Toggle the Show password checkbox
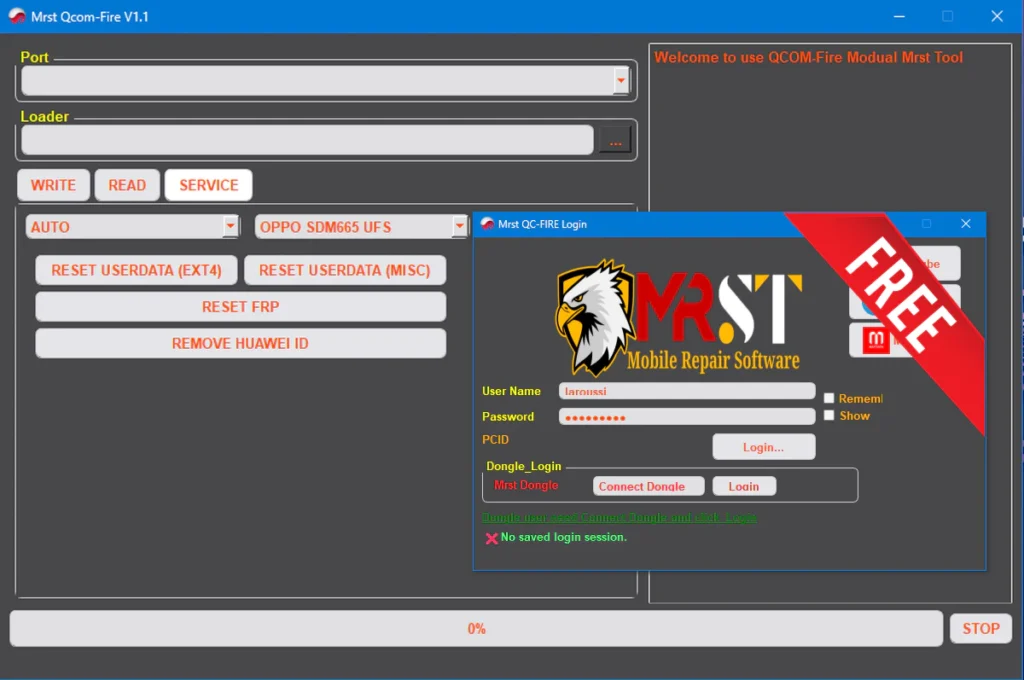The image size is (1024, 680). pos(829,415)
